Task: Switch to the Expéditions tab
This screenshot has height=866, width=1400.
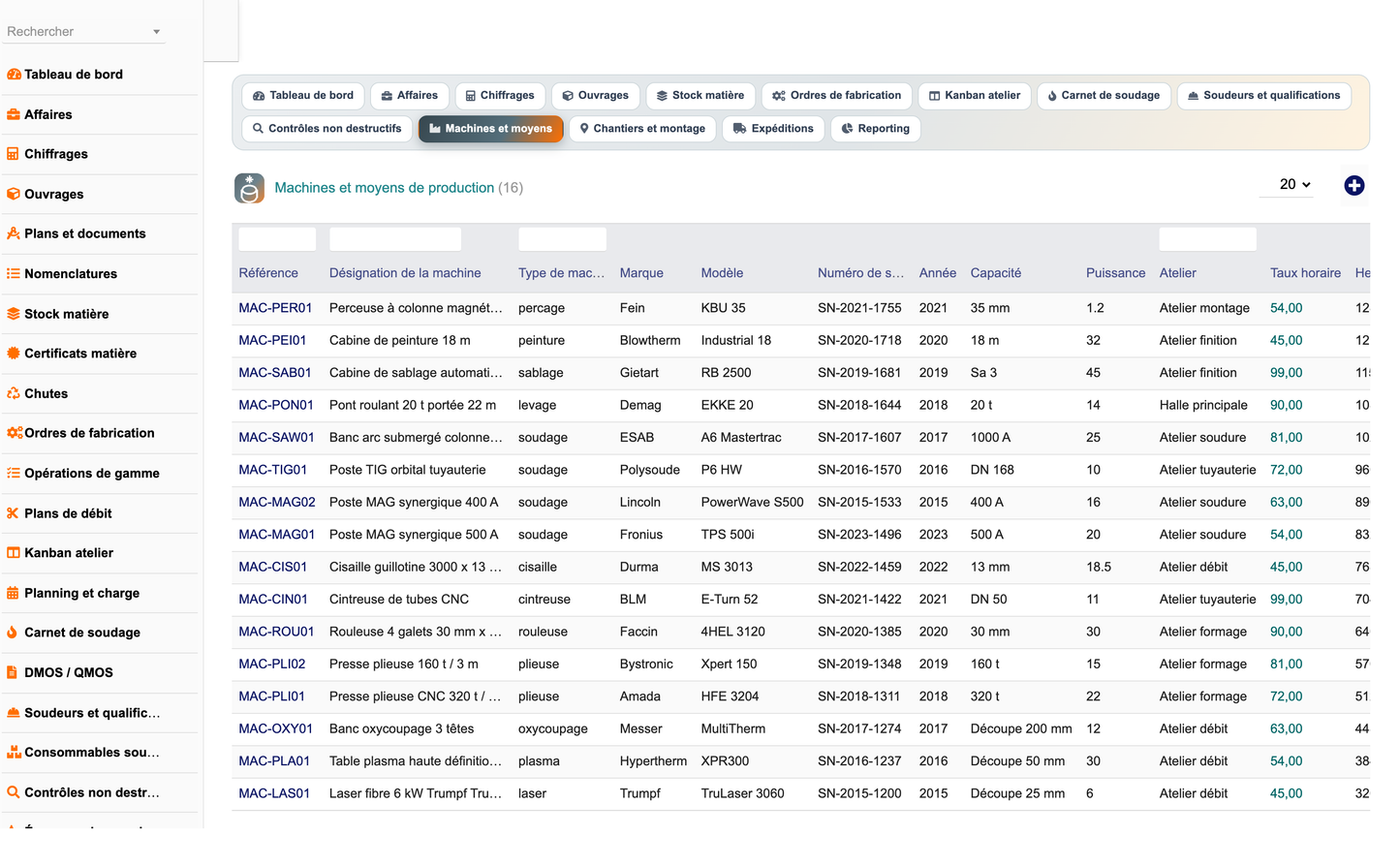Action: [773, 129]
